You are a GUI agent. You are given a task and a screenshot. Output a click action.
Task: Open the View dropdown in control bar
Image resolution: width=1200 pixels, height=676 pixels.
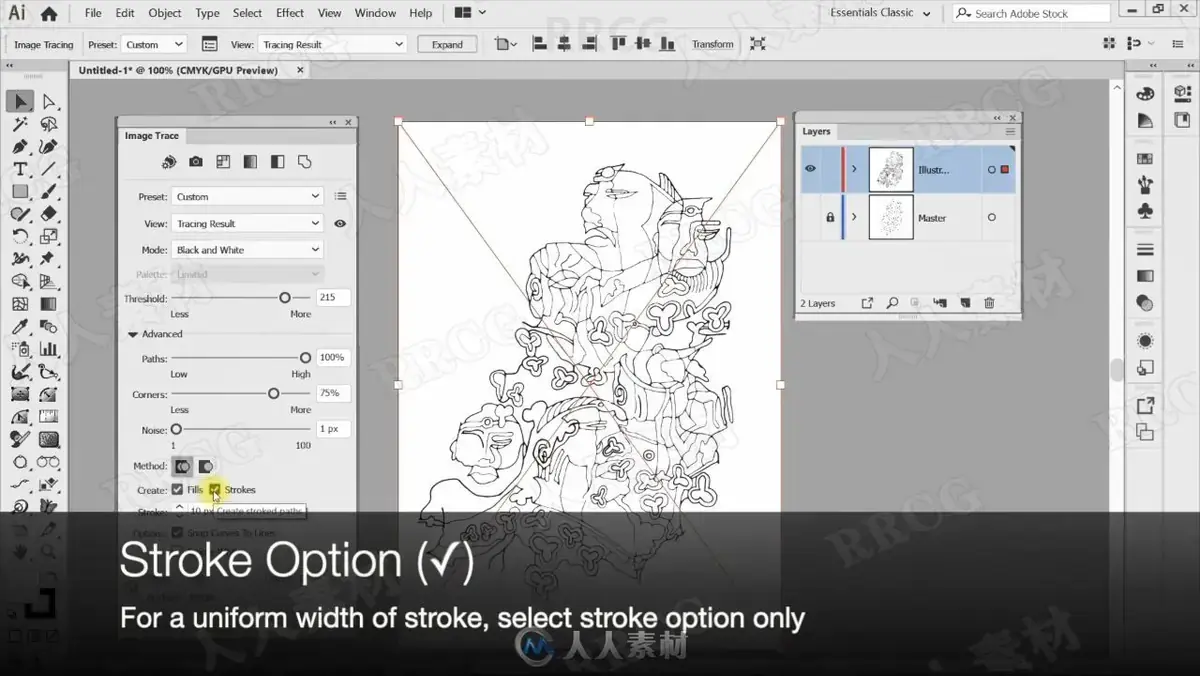tap(332, 44)
